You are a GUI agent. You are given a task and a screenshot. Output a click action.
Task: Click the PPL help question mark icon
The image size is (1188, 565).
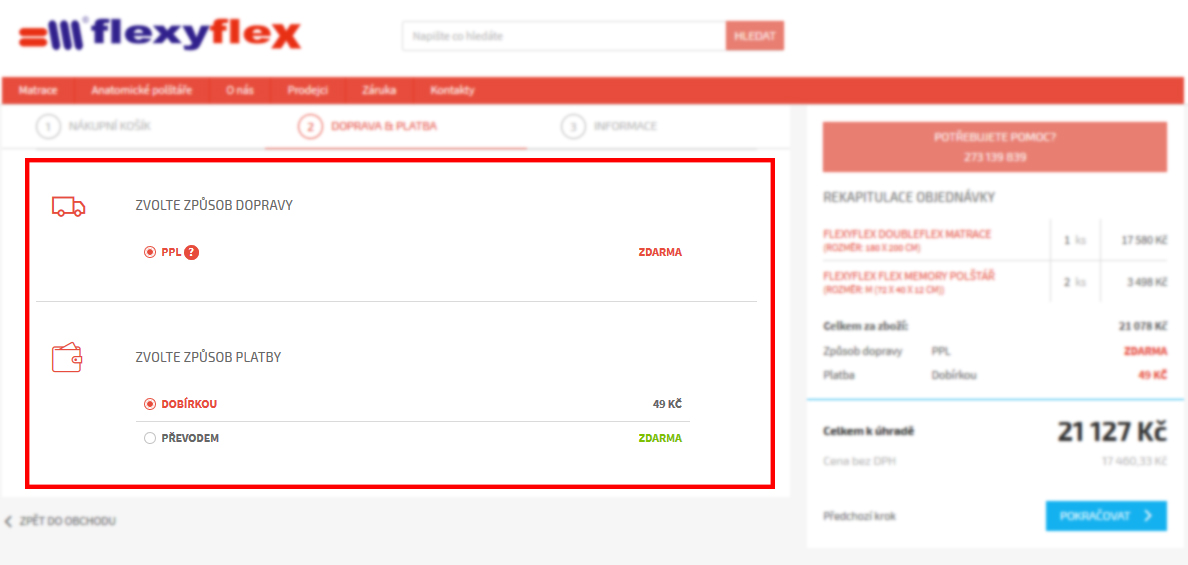click(x=192, y=252)
